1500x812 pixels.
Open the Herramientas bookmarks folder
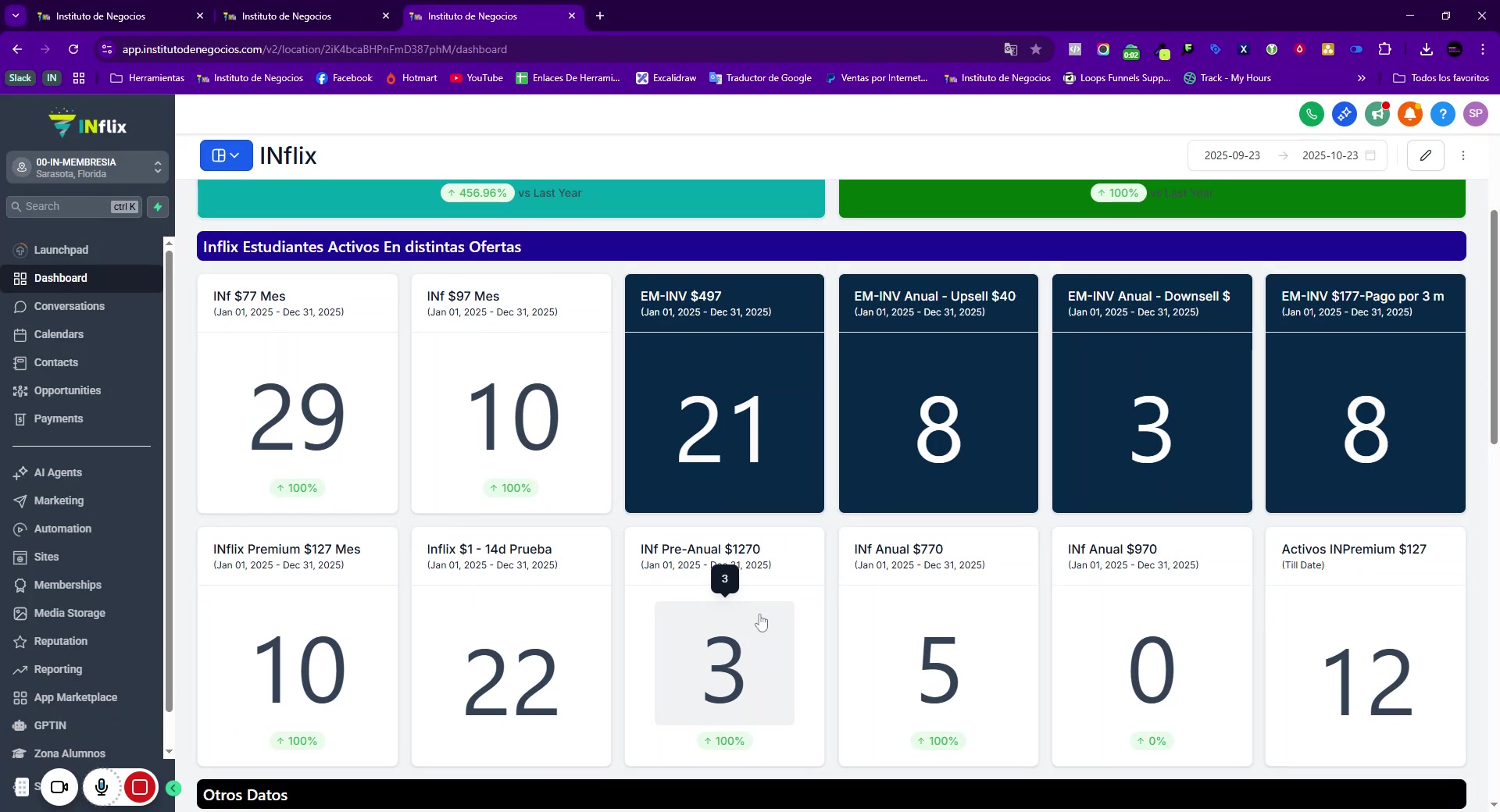click(x=148, y=78)
